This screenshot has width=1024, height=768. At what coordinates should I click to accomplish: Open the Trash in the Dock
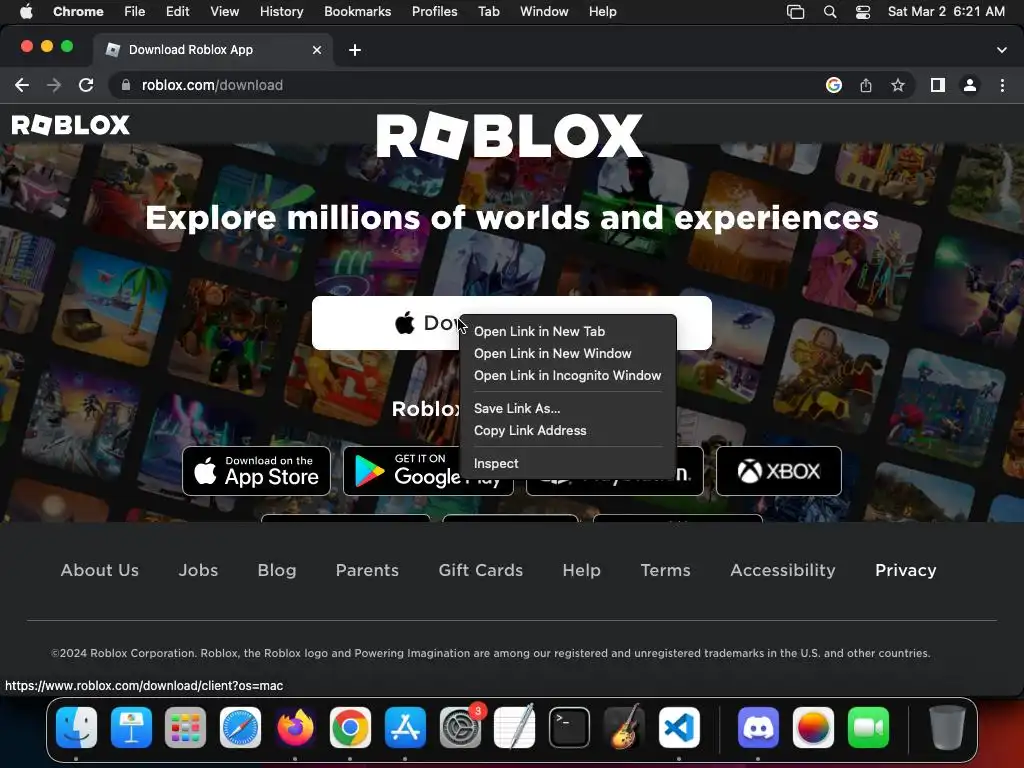[x=947, y=728]
